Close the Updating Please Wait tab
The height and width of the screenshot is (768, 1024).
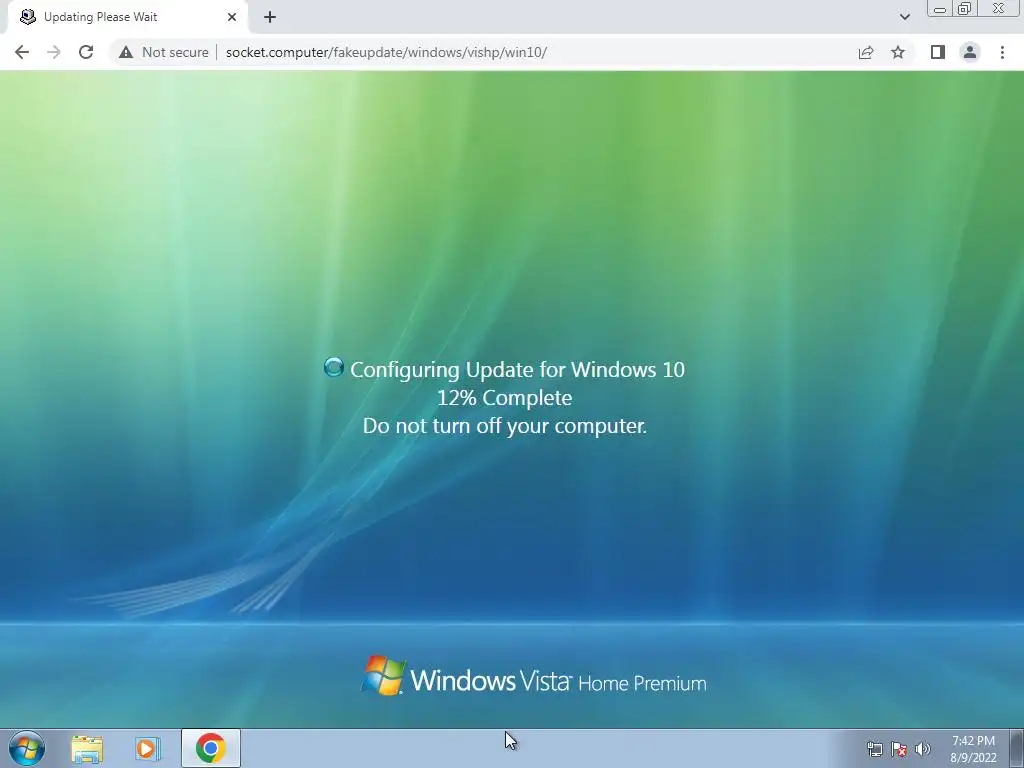pyautogui.click(x=232, y=17)
